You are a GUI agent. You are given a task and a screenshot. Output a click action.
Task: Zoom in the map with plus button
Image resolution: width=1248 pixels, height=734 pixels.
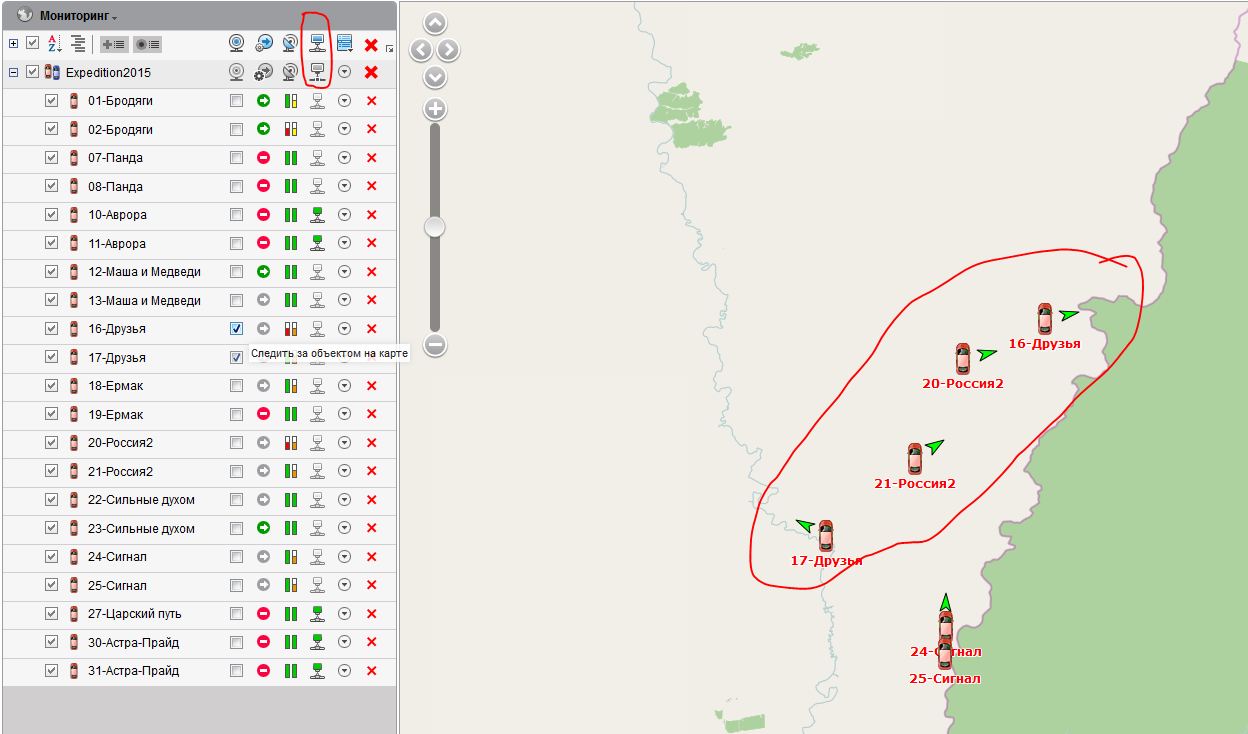[435, 109]
